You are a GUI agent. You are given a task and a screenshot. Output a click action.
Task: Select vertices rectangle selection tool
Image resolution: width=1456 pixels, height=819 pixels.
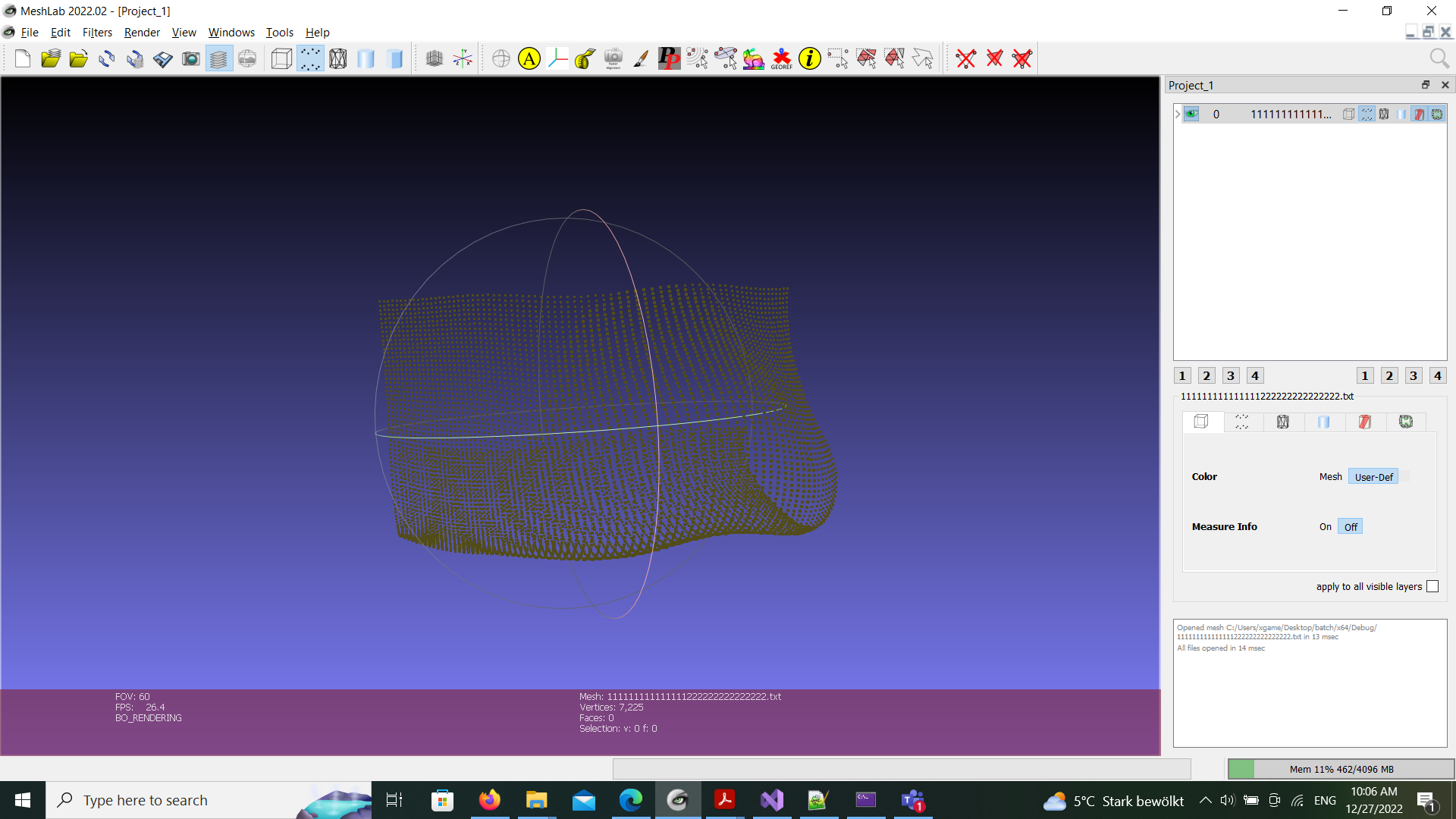(x=838, y=58)
